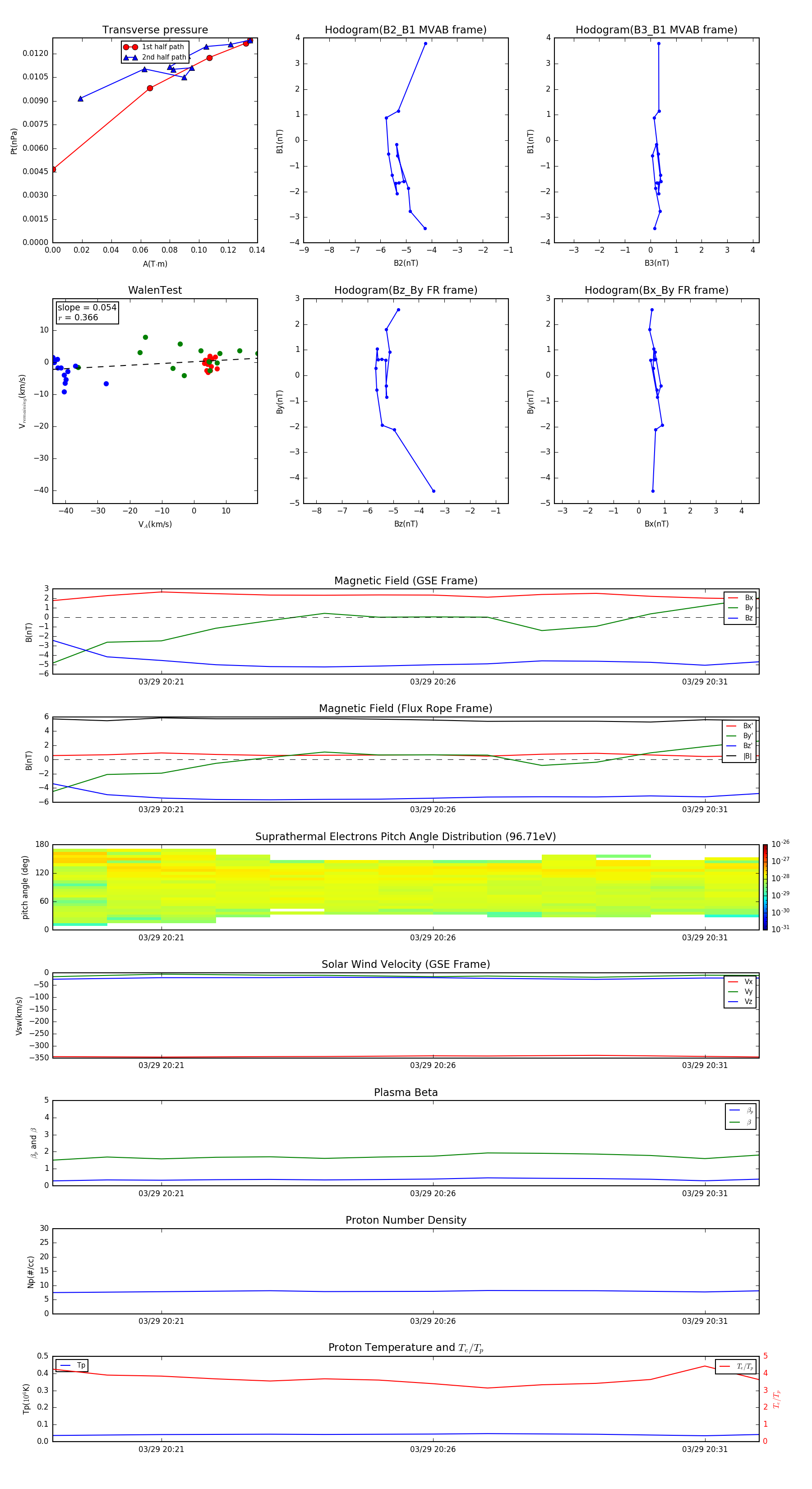Click the 'Hodogram(Bx_By FR frame)' title

click(656, 290)
